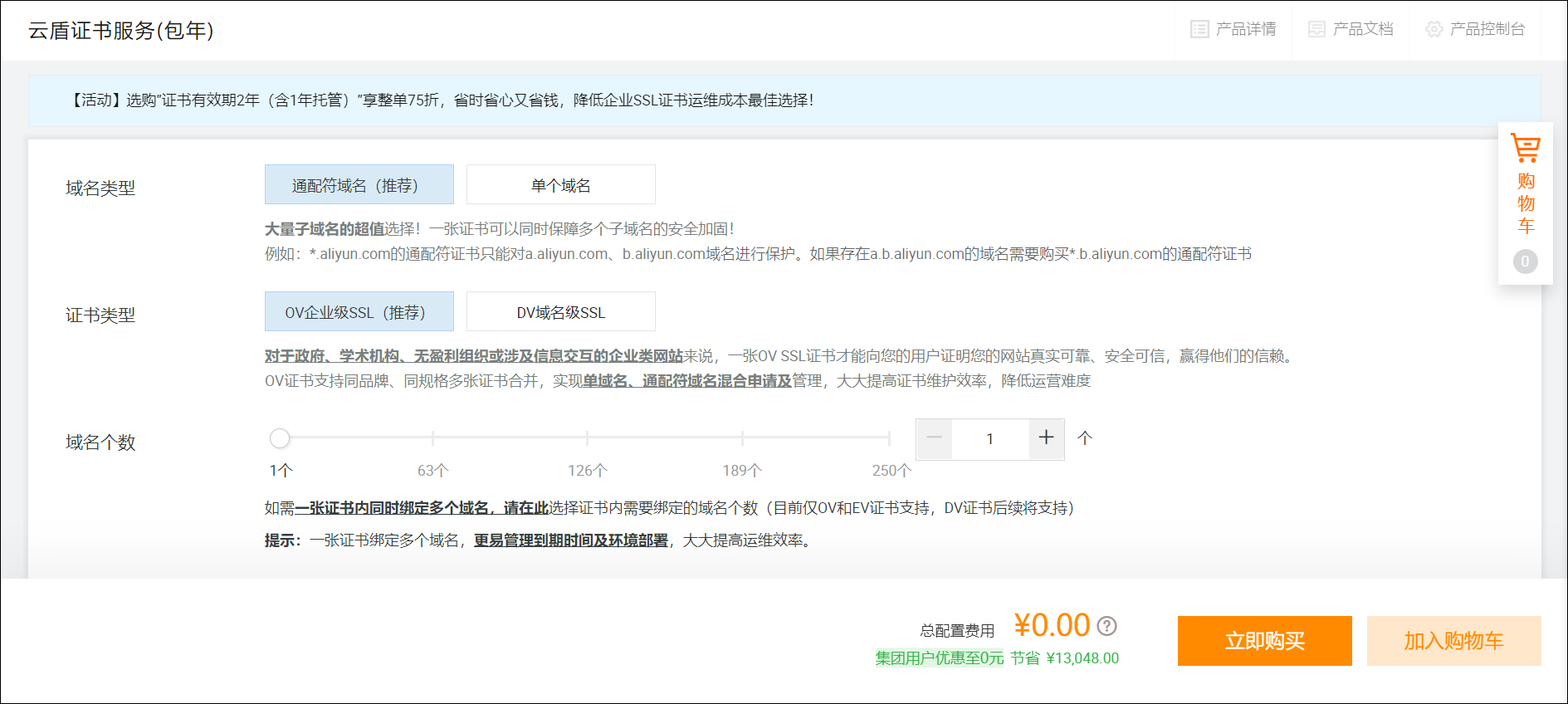
Task: Open the 产品控制台 gear icon
Action: pos(1434,29)
